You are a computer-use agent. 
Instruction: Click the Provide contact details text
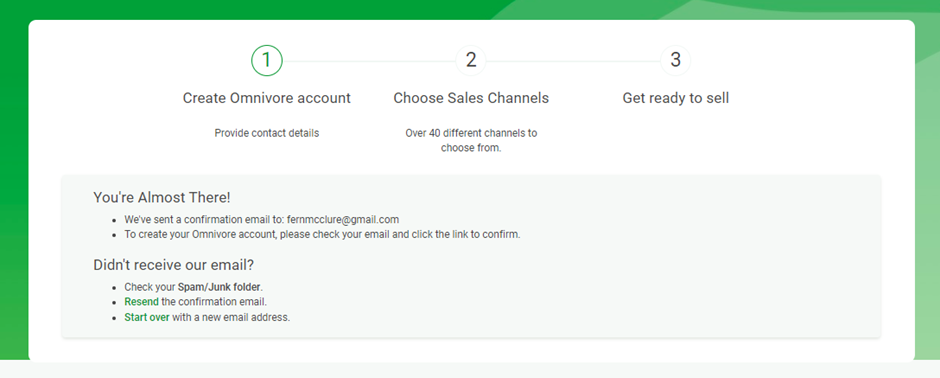(267, 133)
